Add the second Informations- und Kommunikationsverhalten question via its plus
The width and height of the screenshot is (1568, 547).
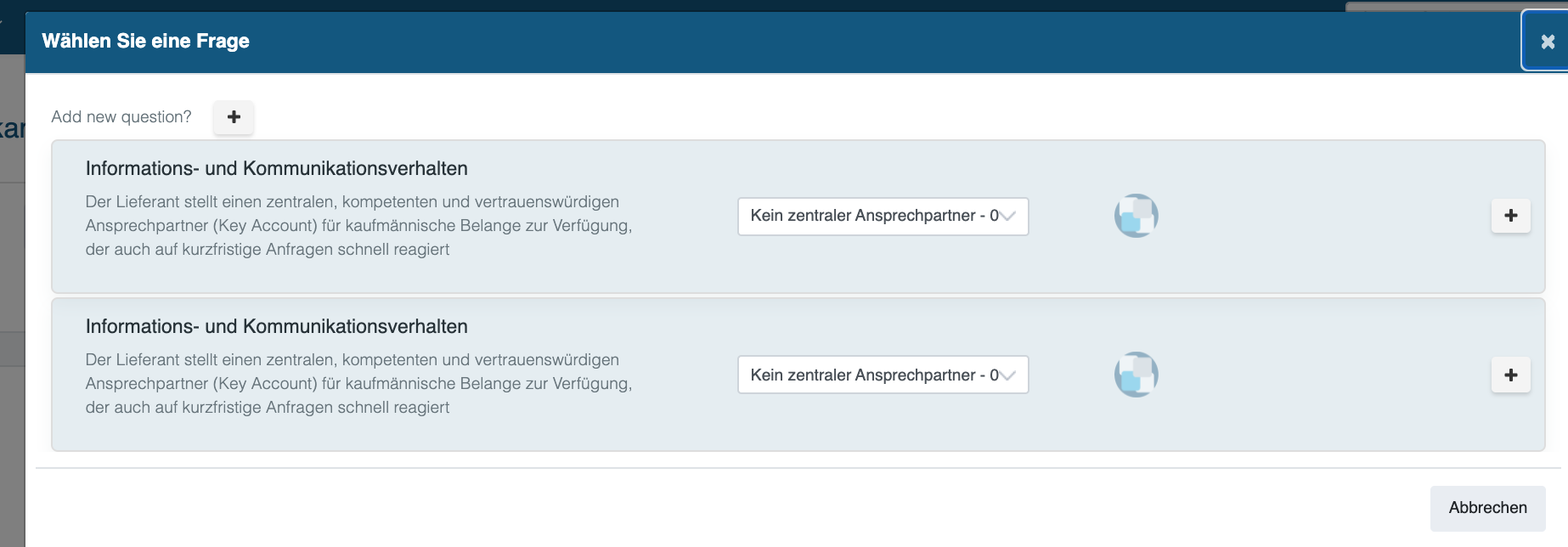pyautogui.click(x=1511, y=375)
